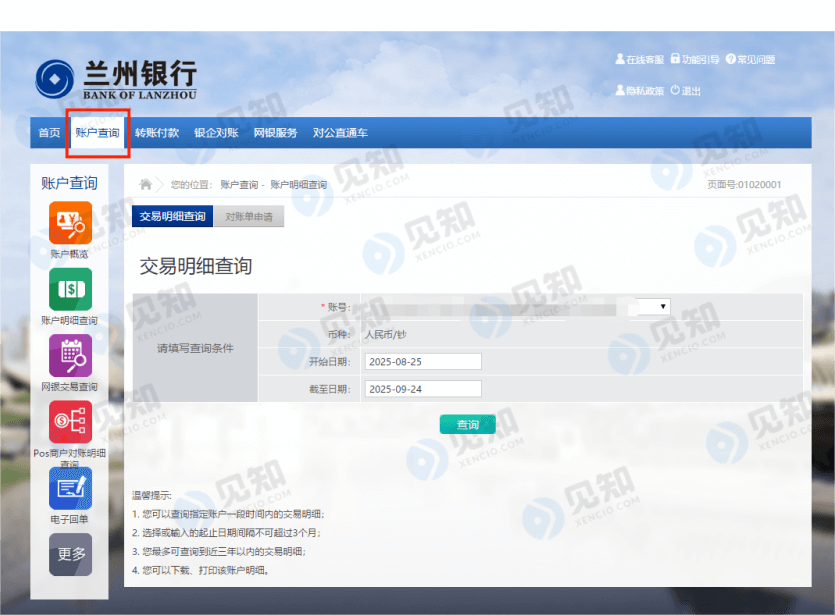Click 退出 to log out
The height and width of the screenshot is (615, 835).
[x=686, y=91]
